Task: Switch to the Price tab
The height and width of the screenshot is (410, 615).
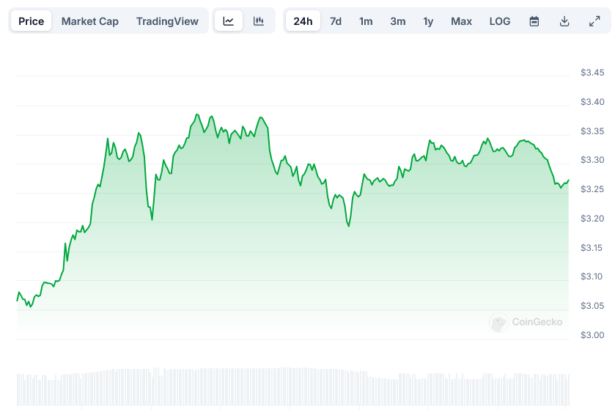Action: click(31, 21)
